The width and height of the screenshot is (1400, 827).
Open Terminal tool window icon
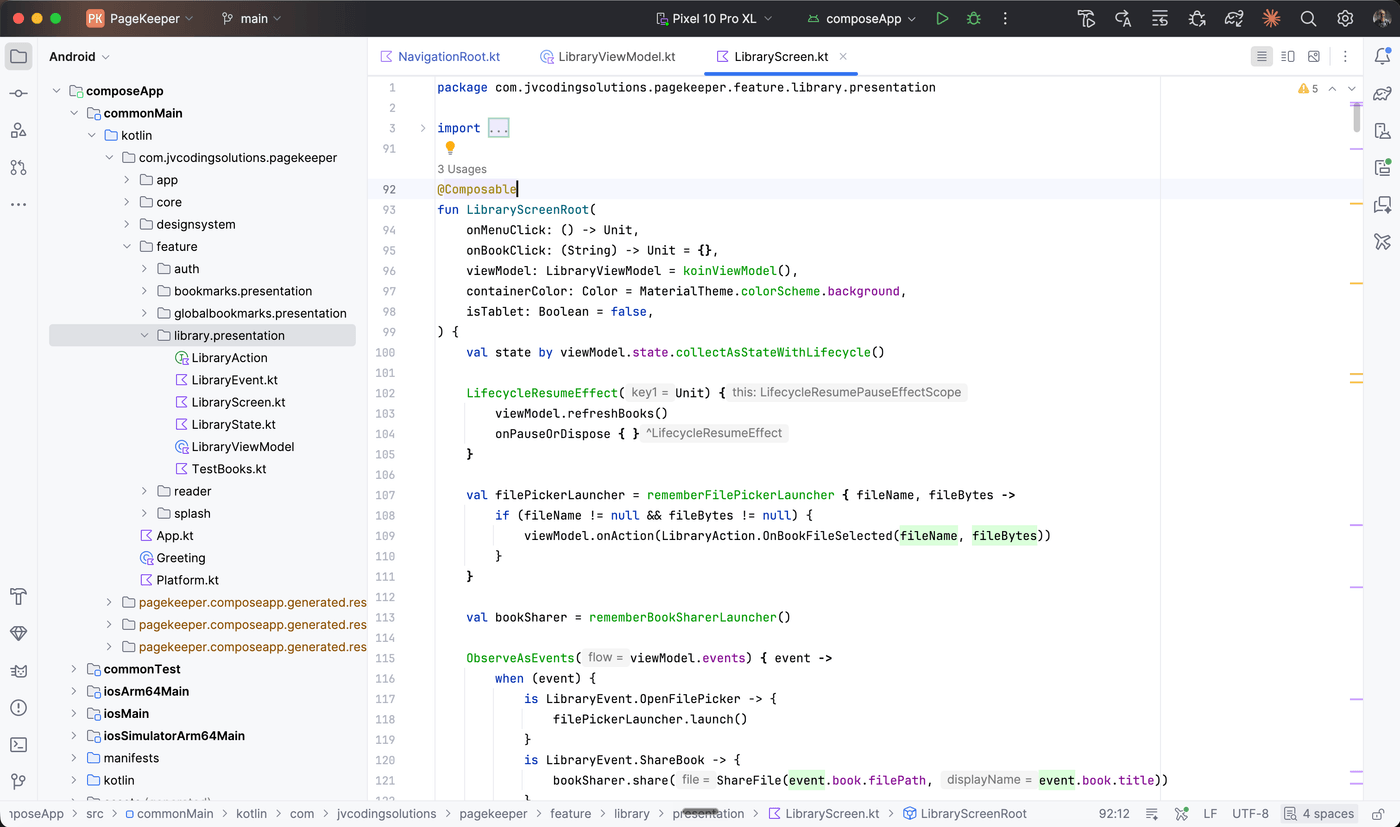tap(18, 745)
